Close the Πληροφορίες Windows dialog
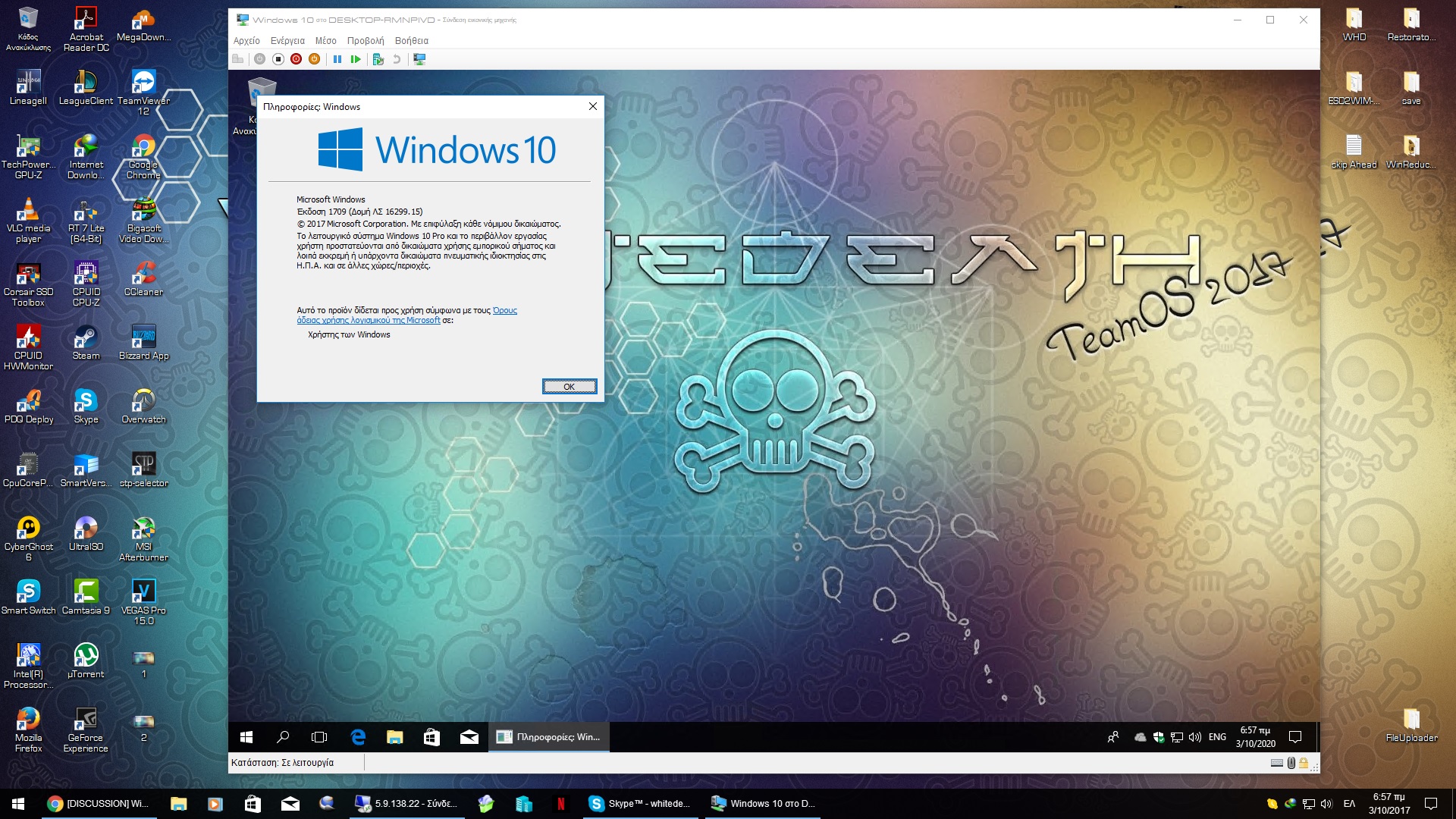The image size is (1456, 819). point(593,106)
